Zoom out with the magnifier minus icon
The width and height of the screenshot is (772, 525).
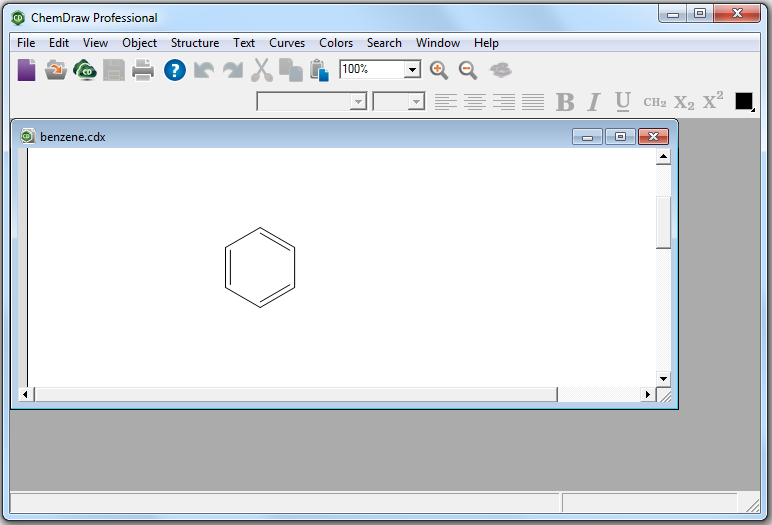[x=468, y=70]
